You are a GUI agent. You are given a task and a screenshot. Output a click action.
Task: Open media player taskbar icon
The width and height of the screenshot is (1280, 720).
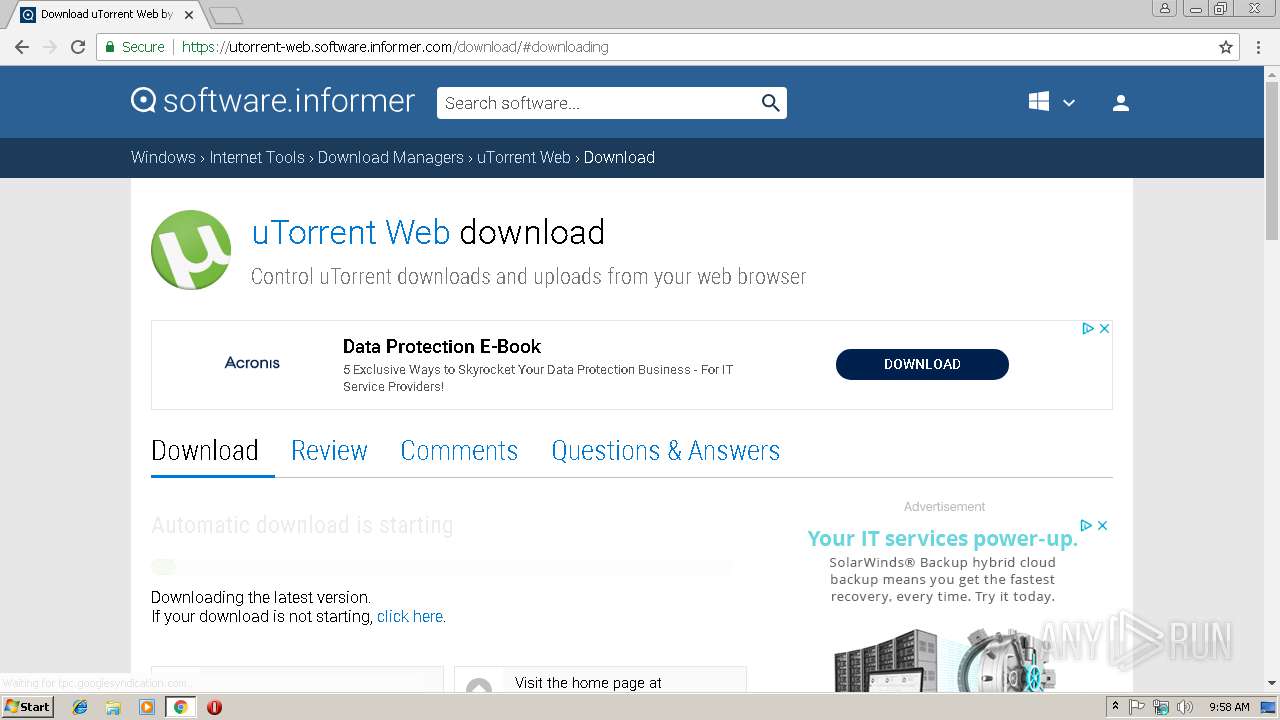147,707
